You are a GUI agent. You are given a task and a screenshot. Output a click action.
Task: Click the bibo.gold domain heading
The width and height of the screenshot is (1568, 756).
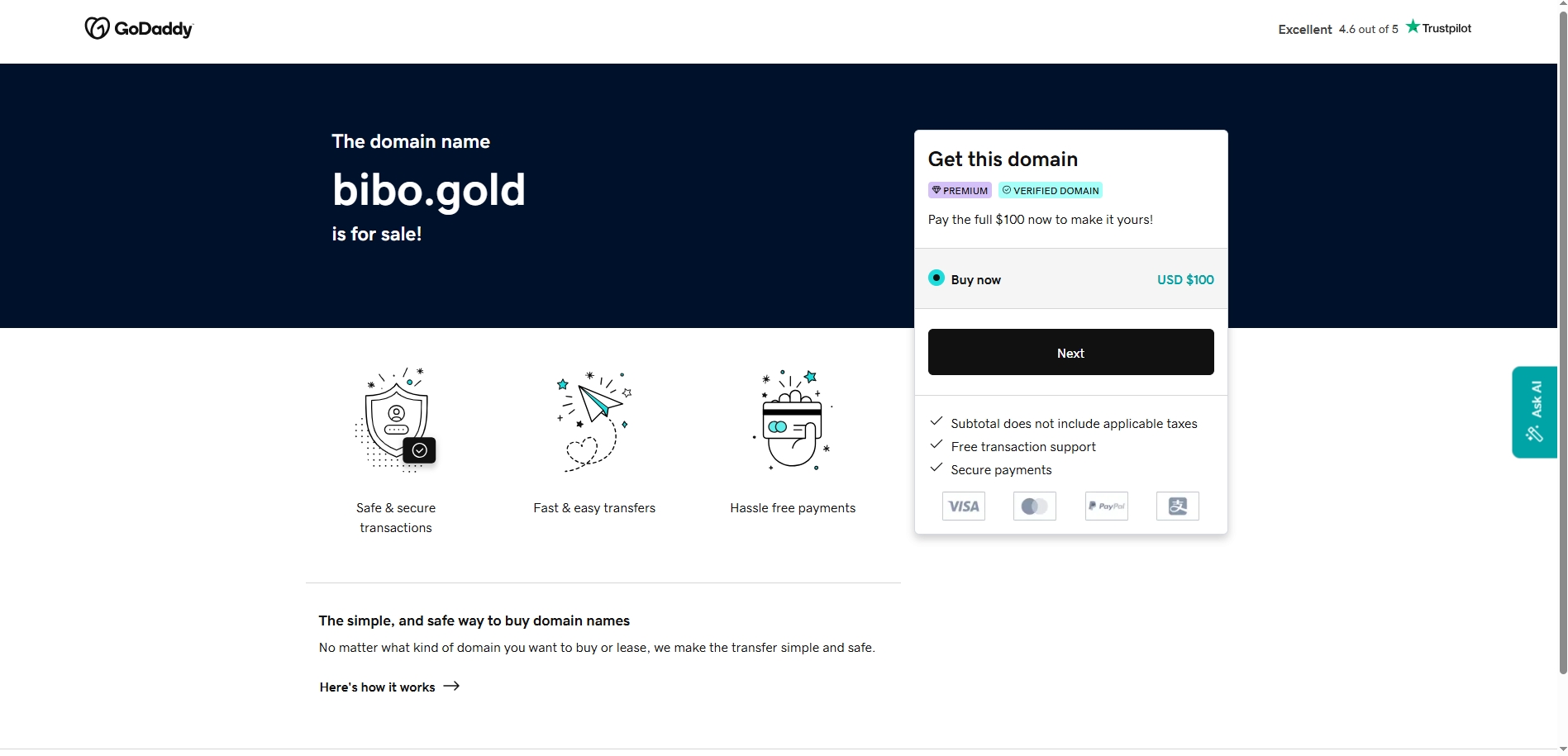tap(428, 190)
